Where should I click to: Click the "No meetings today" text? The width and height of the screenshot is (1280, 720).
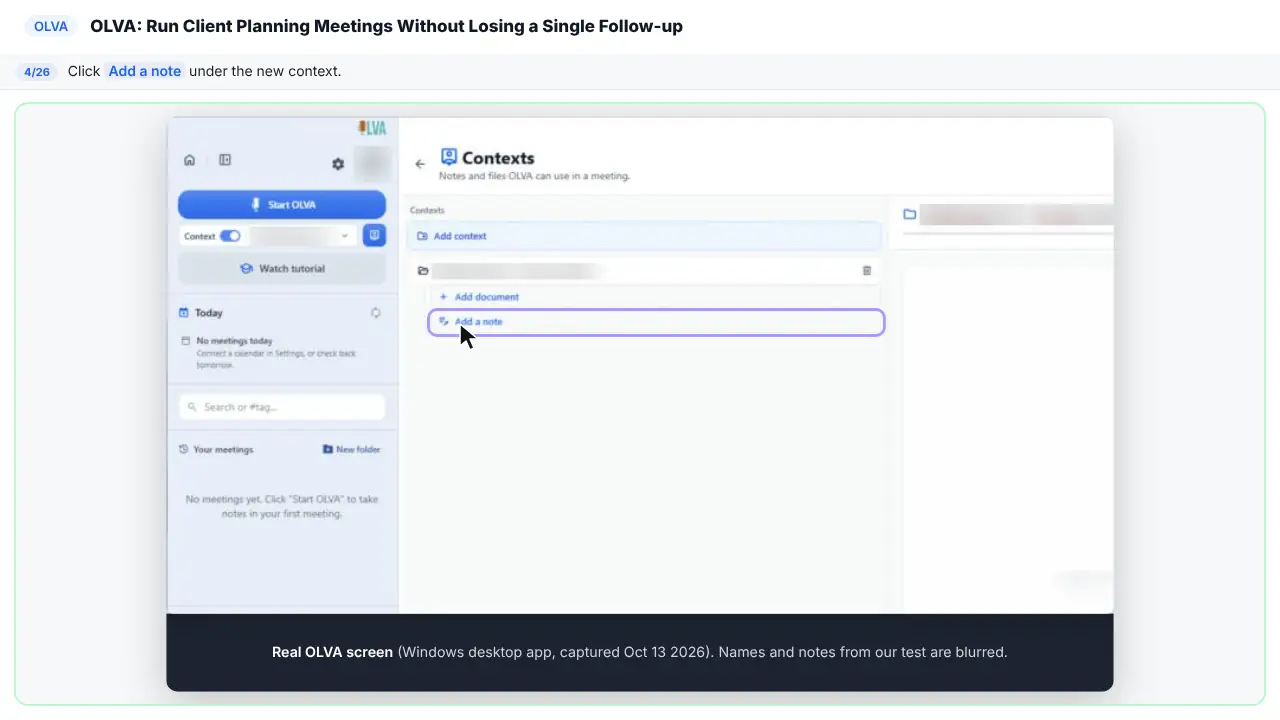click(235, 341)
